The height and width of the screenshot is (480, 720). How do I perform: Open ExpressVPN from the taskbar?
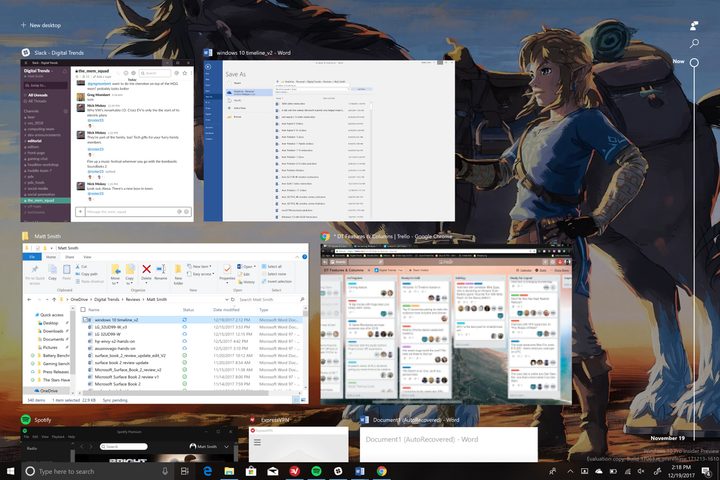pyautogui.click(x=294, y=471)
